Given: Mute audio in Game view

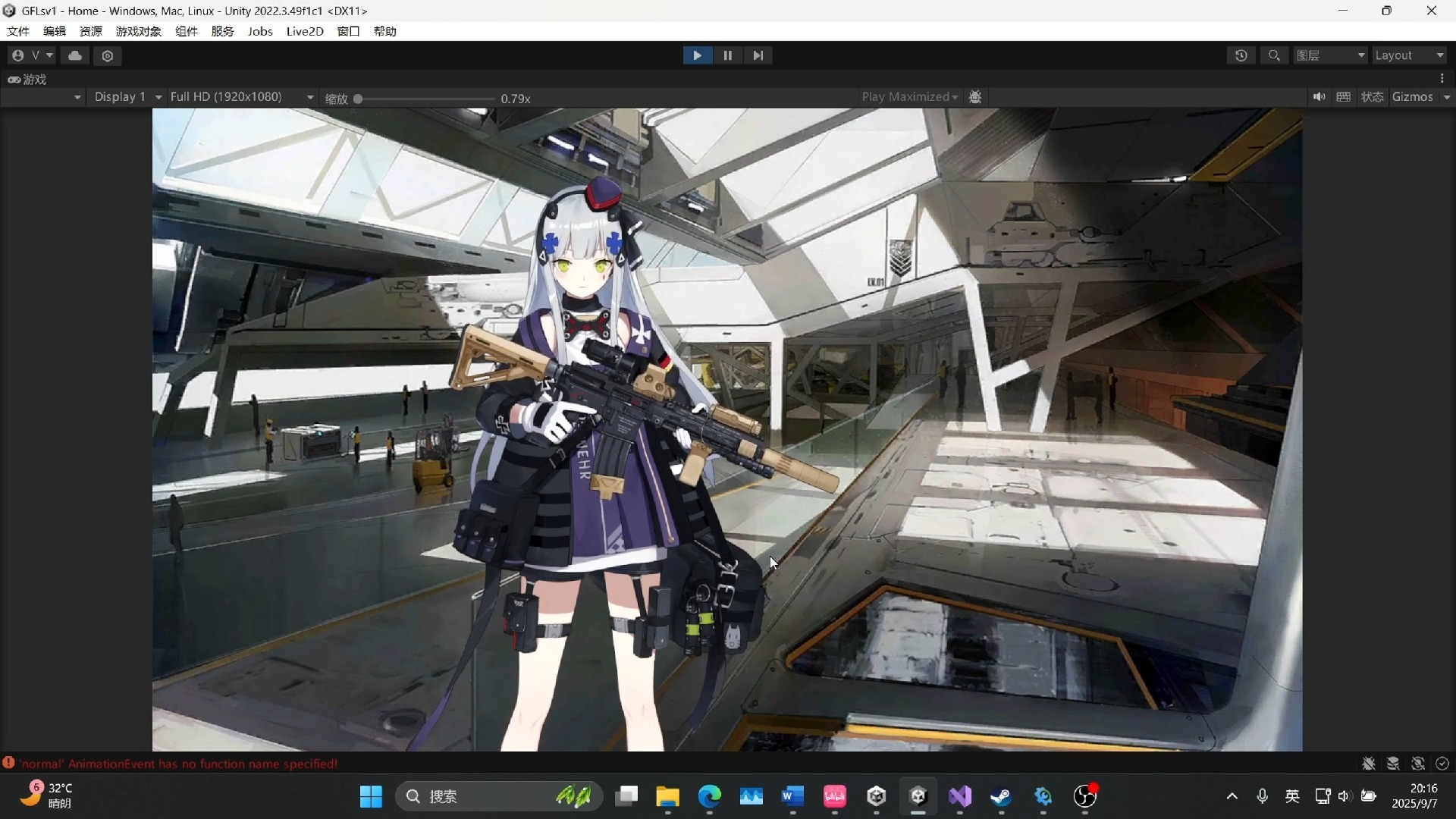Looking at the screenshot, I should (x=1319, y=97).
